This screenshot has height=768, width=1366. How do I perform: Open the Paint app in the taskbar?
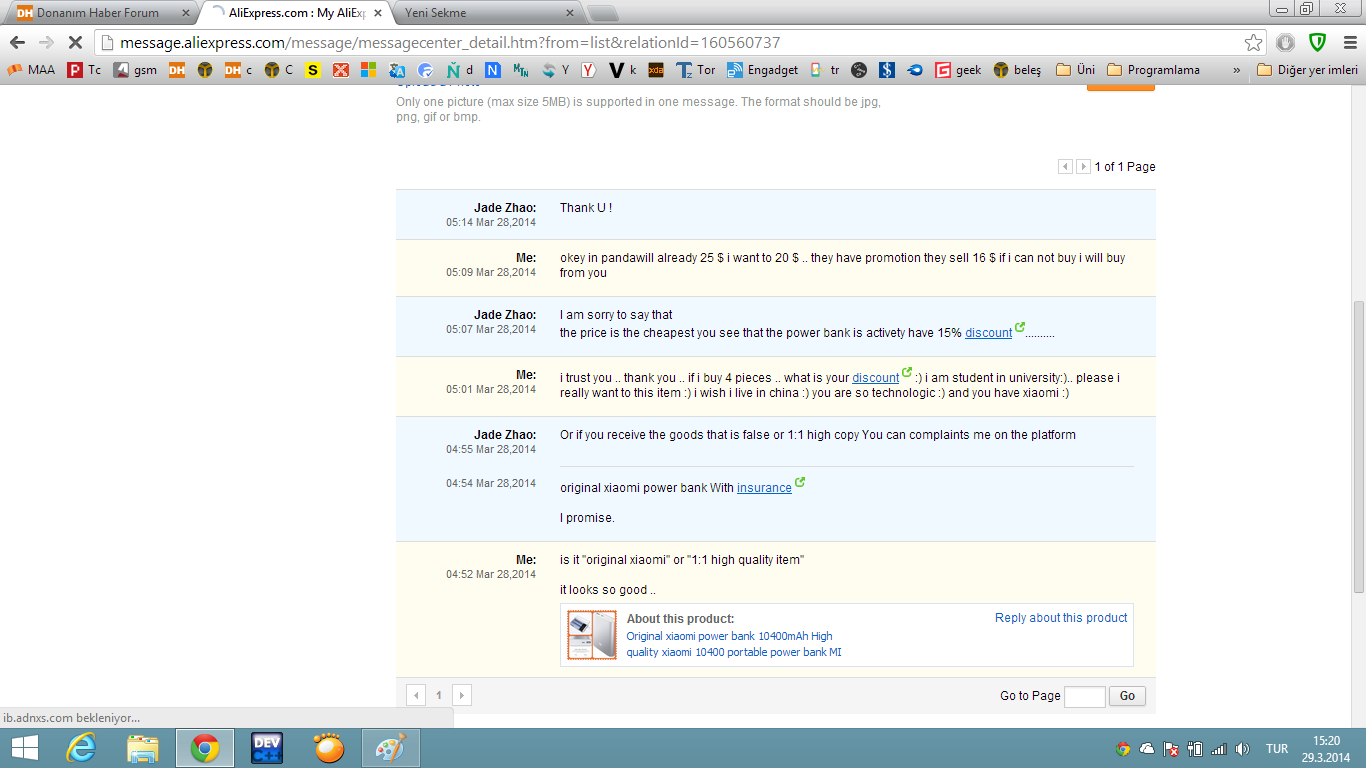[391, 748]
